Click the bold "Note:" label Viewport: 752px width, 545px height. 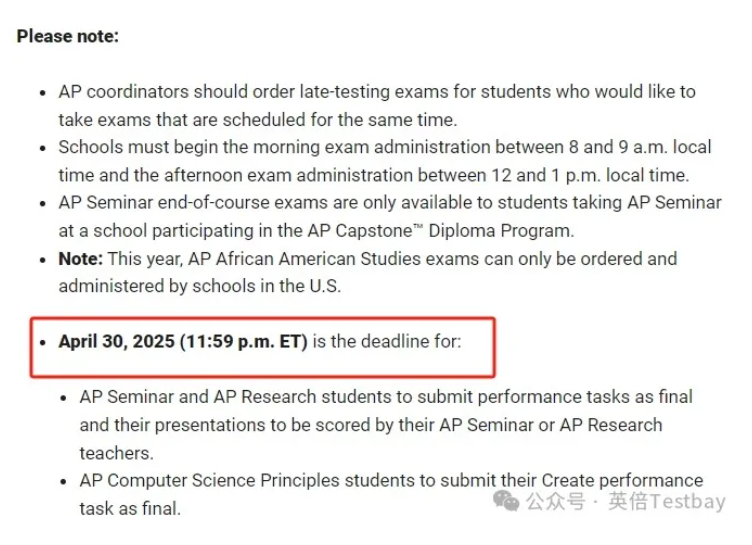click(81, 259)
